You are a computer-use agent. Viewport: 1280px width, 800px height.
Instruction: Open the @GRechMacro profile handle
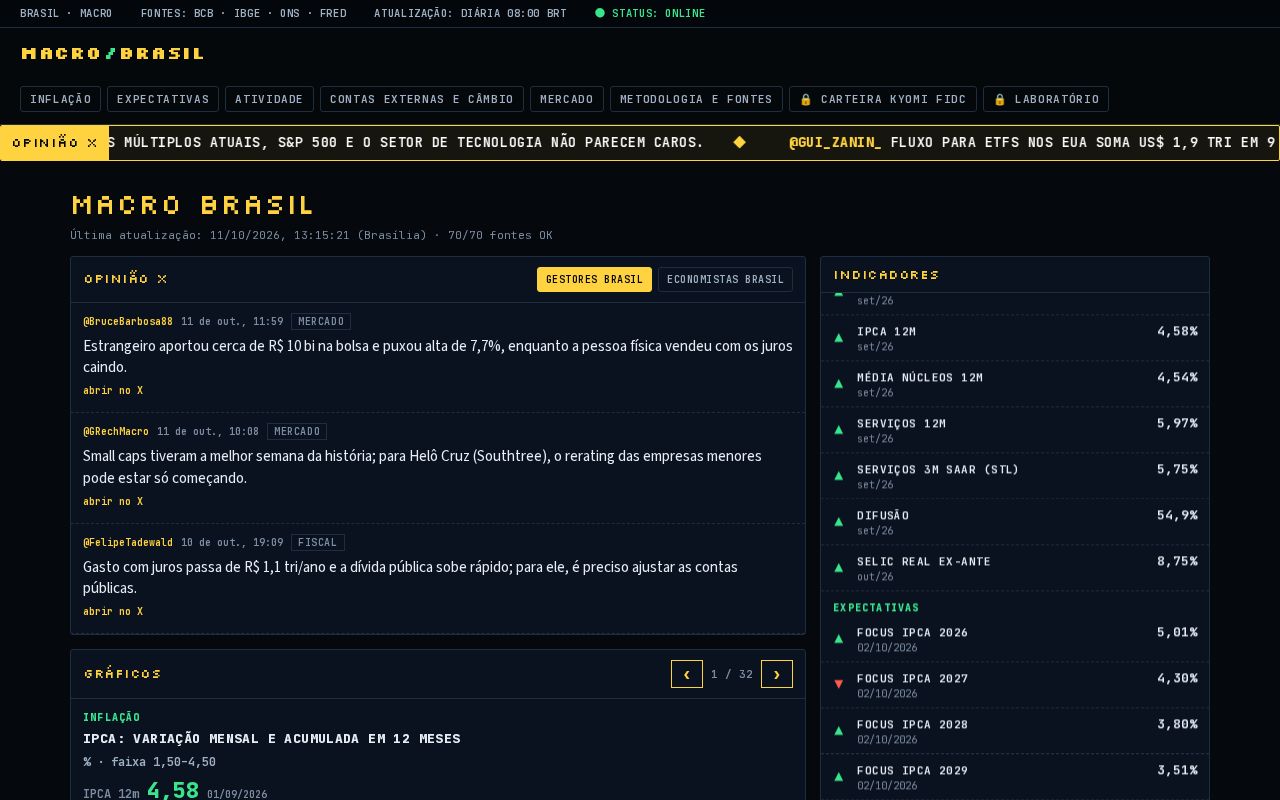tap(116, 432)
